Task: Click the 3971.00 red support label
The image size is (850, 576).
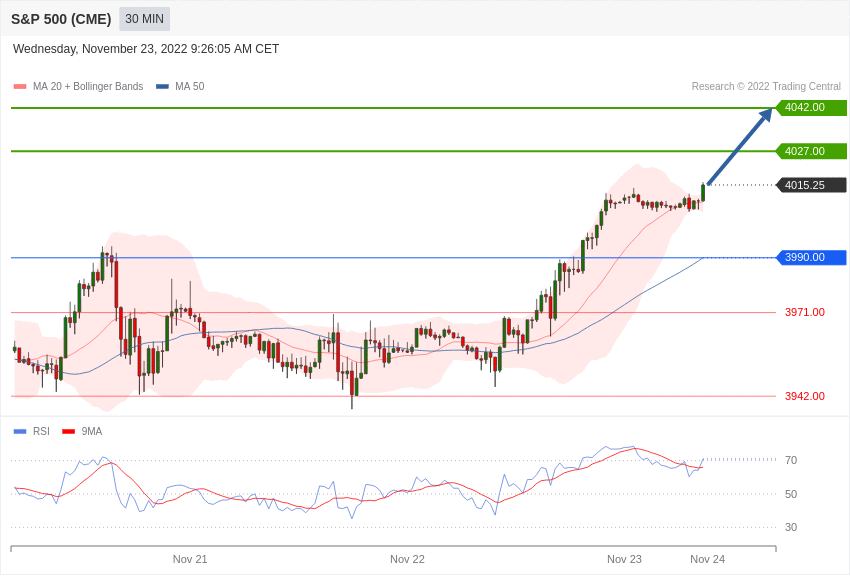Action: click(x=805, y=312)
